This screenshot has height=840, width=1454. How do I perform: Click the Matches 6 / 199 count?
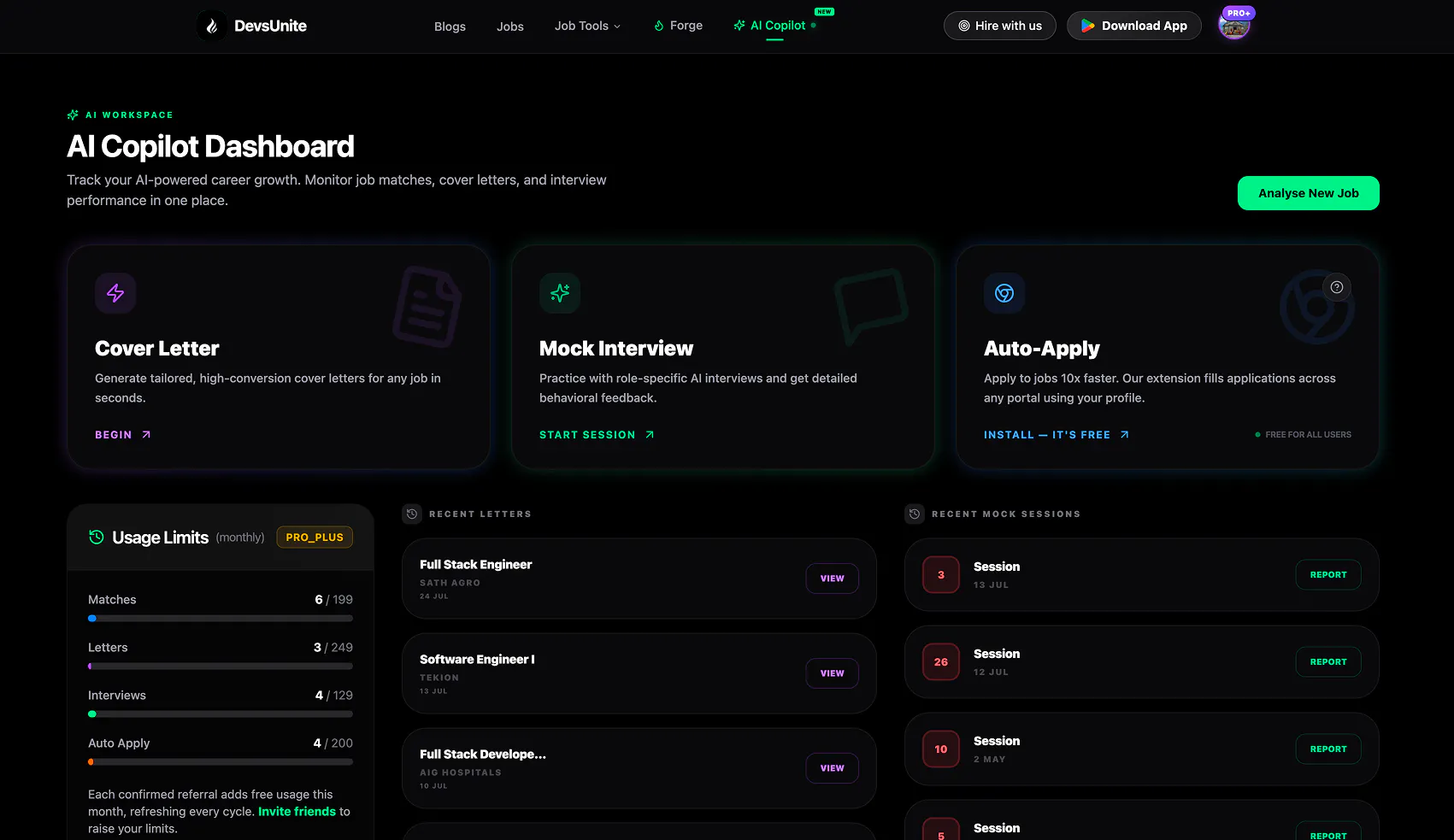tap(333, 600)
